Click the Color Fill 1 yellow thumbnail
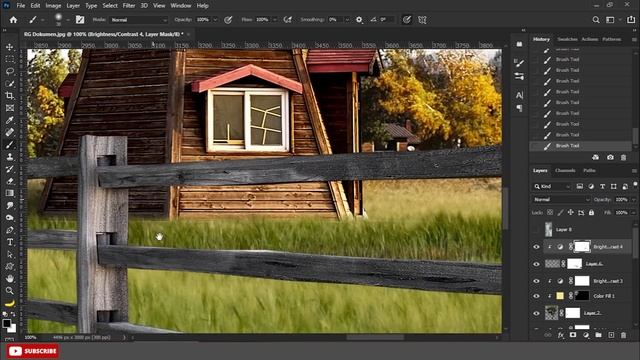 click(x=560, y=296)
